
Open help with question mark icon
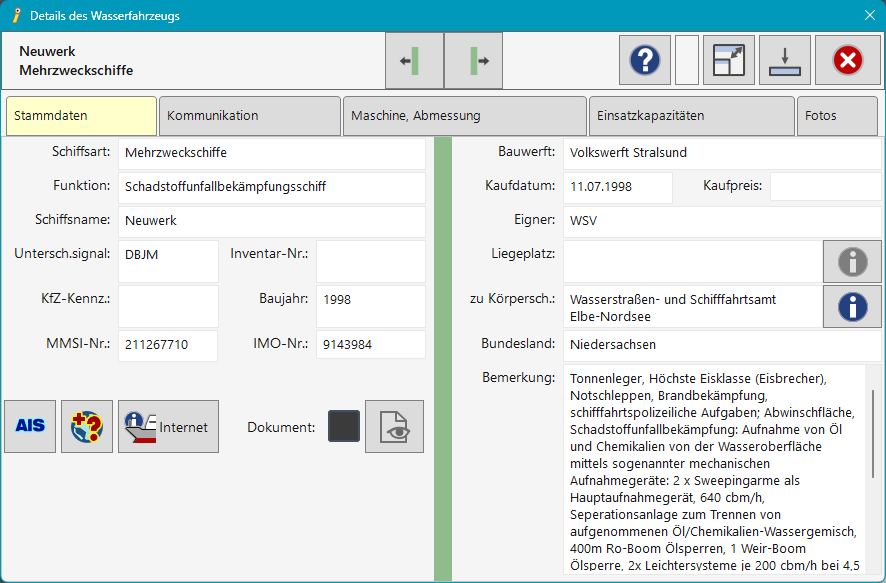pos(644,61)
